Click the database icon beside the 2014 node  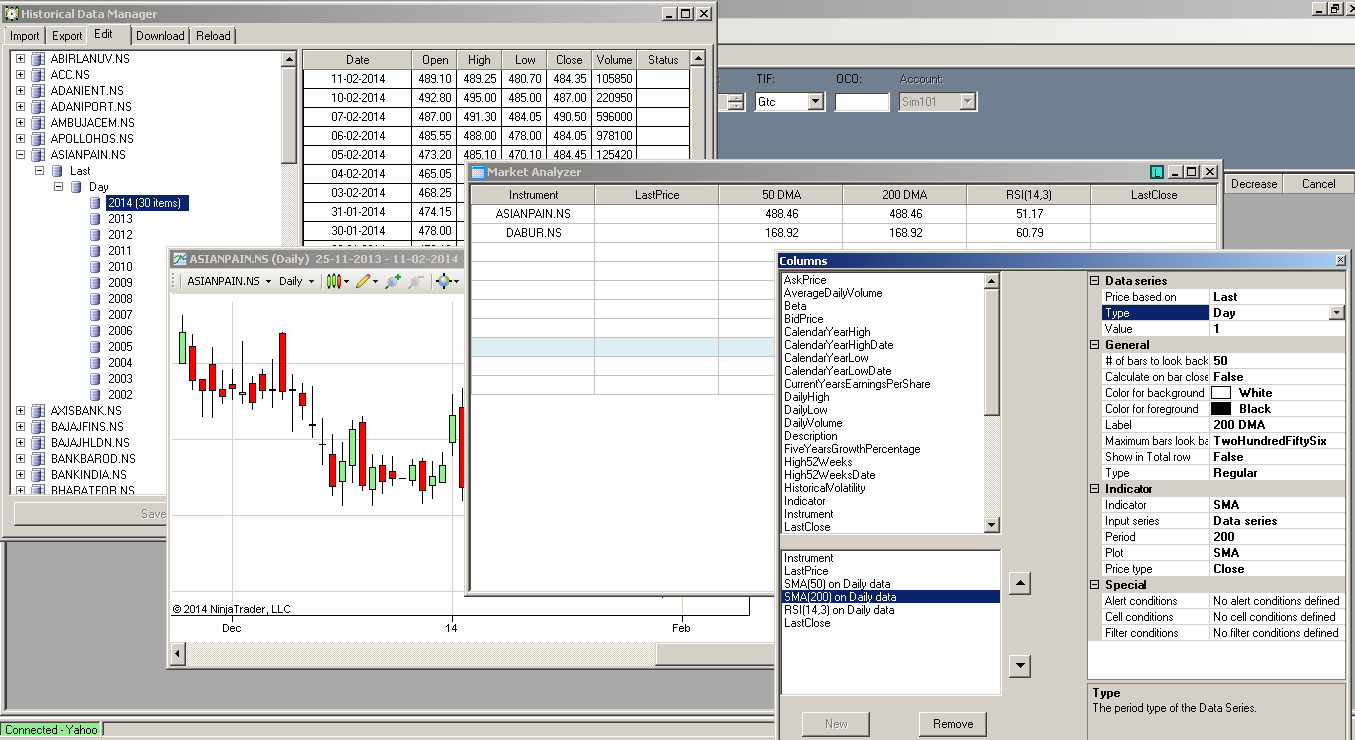click(95, 203)
